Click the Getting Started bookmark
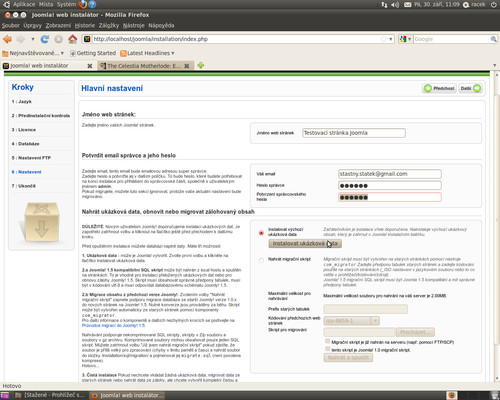The height and width of the screenshot is (400, 500). [93, 53]
